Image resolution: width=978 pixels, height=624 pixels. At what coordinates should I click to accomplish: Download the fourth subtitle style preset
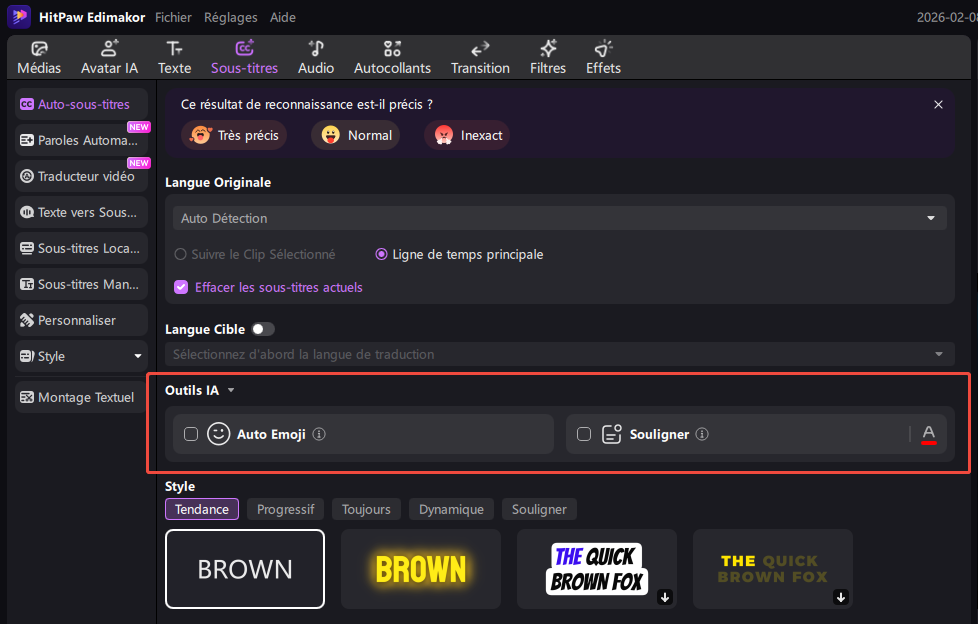(841, 597)
